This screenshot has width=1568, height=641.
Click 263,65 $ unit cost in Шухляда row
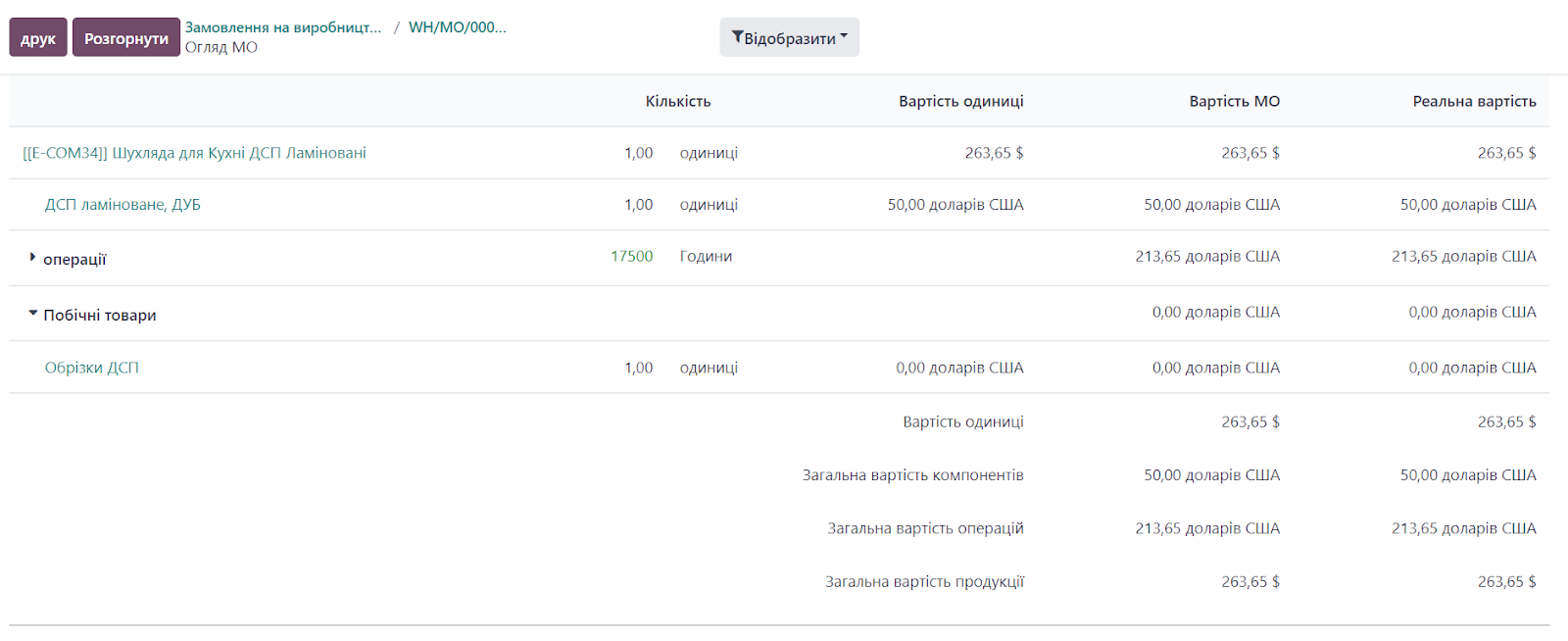[995, 153]
